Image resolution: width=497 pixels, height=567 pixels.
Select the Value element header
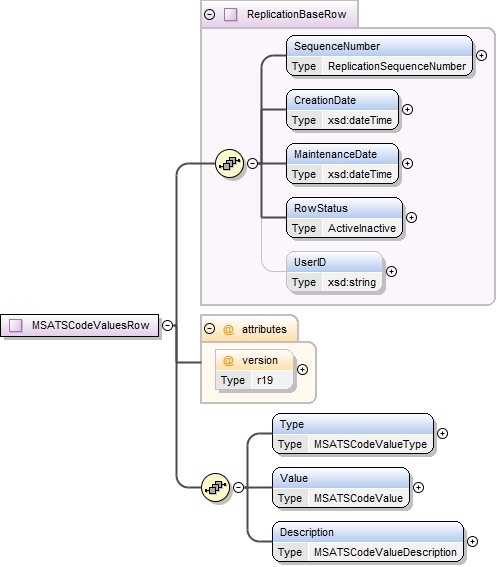(x=341, y=478)
